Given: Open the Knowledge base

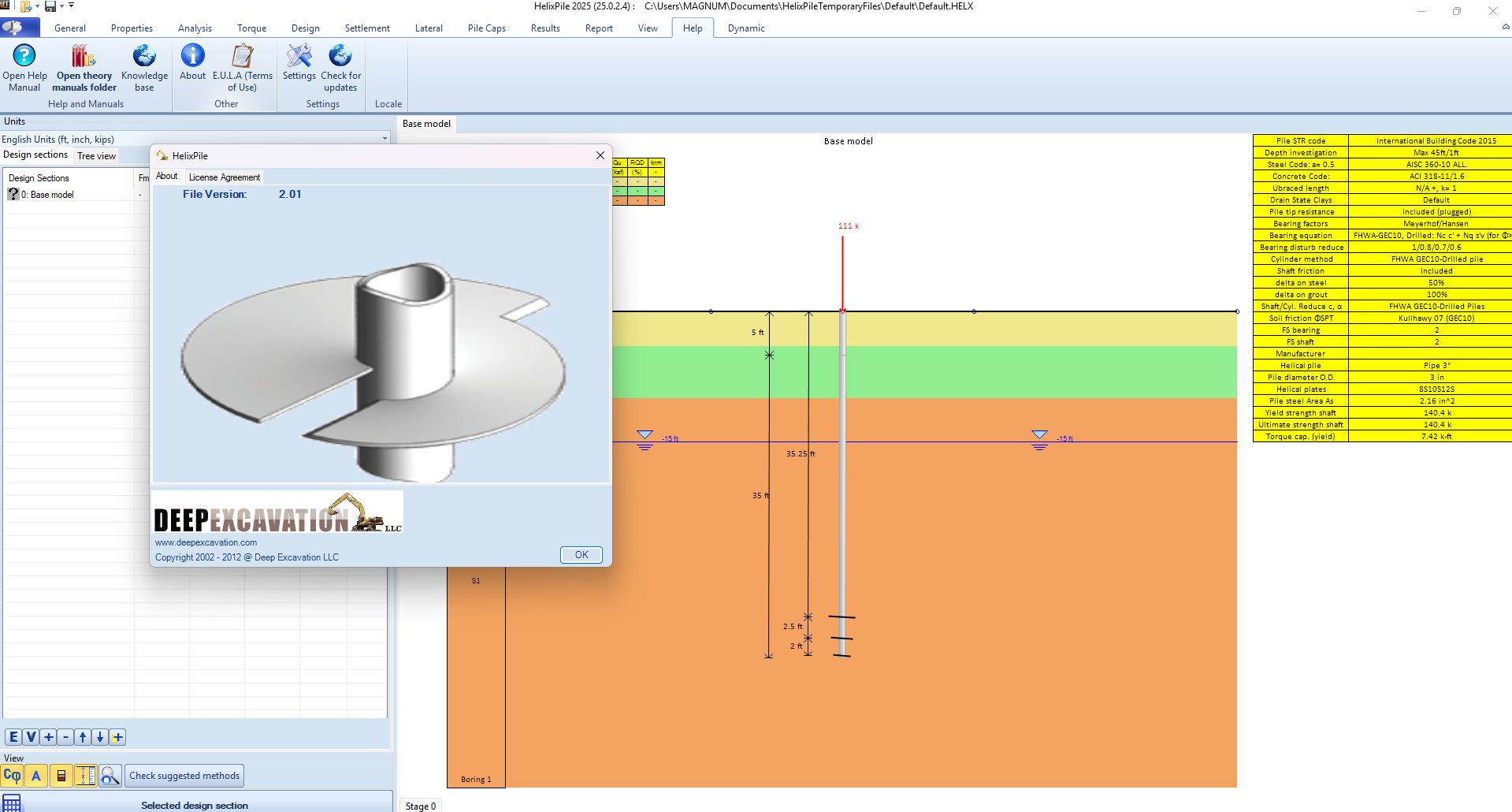Looking at the screenshot, I should pos(144,68).
